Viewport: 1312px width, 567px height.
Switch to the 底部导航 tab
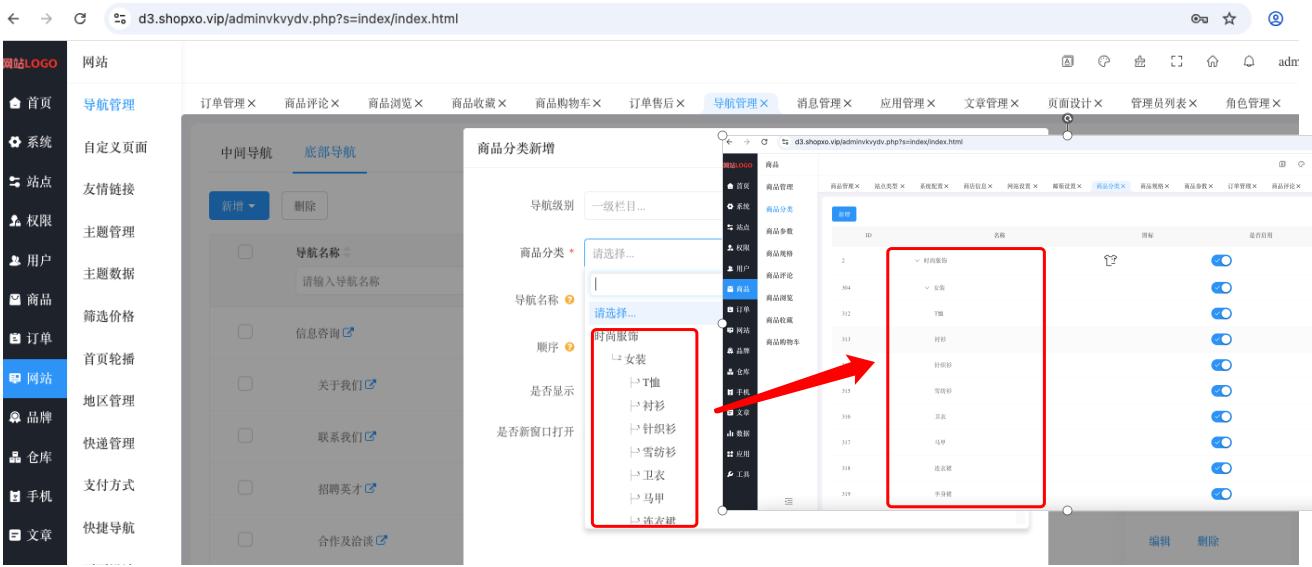tap(330, 152)
